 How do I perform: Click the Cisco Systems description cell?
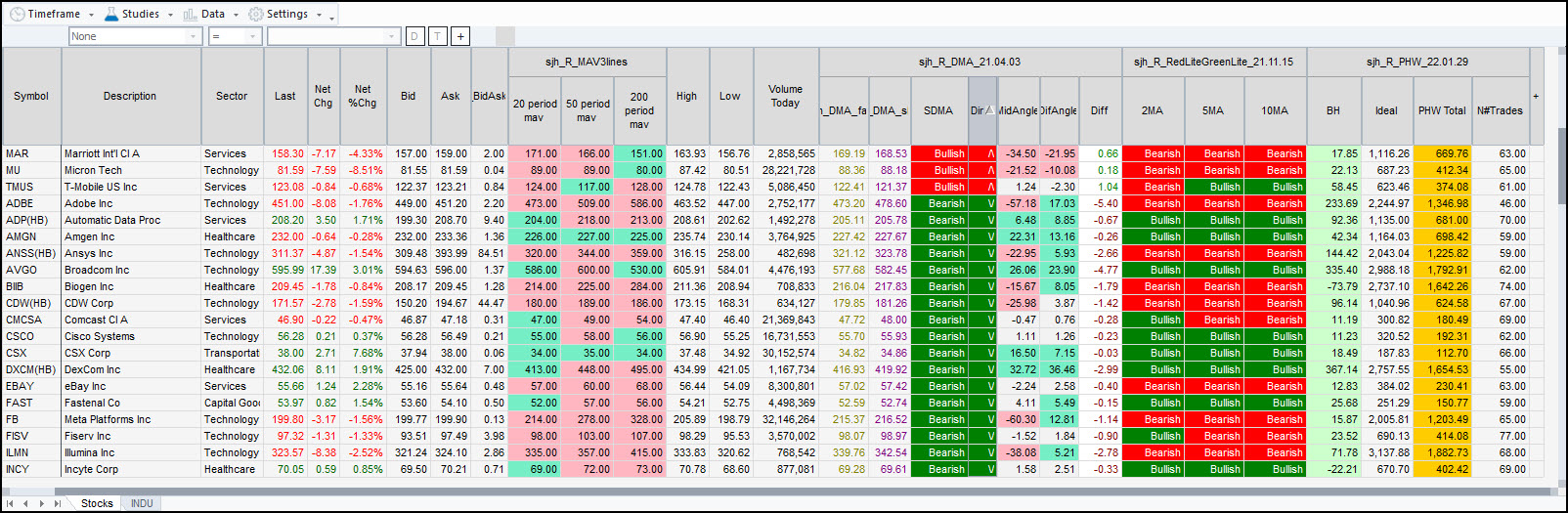[131, 336]
